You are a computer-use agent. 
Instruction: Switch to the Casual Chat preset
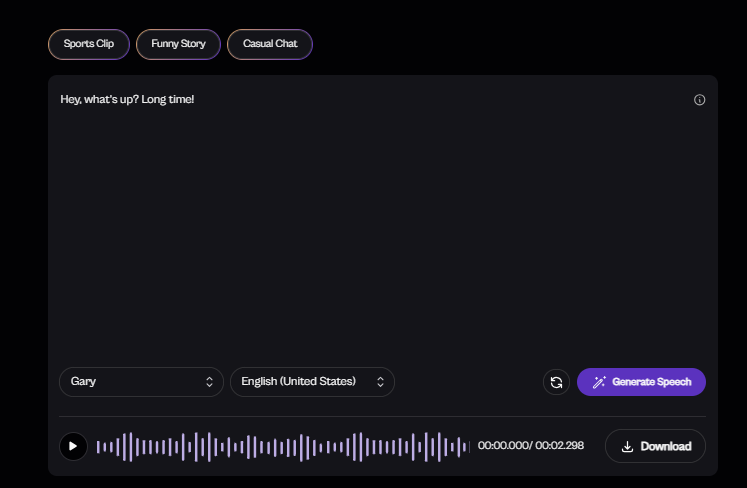270,44
